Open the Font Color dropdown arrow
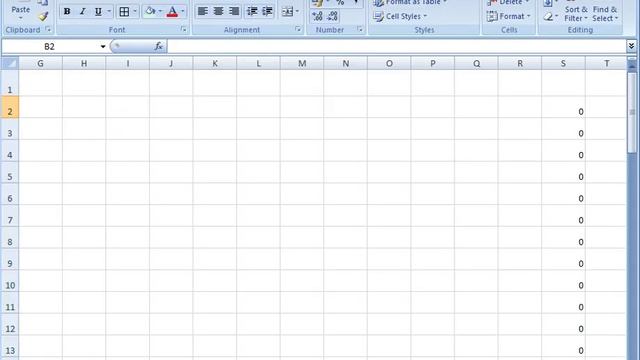 pyautogui.click(x=183, y=11)
